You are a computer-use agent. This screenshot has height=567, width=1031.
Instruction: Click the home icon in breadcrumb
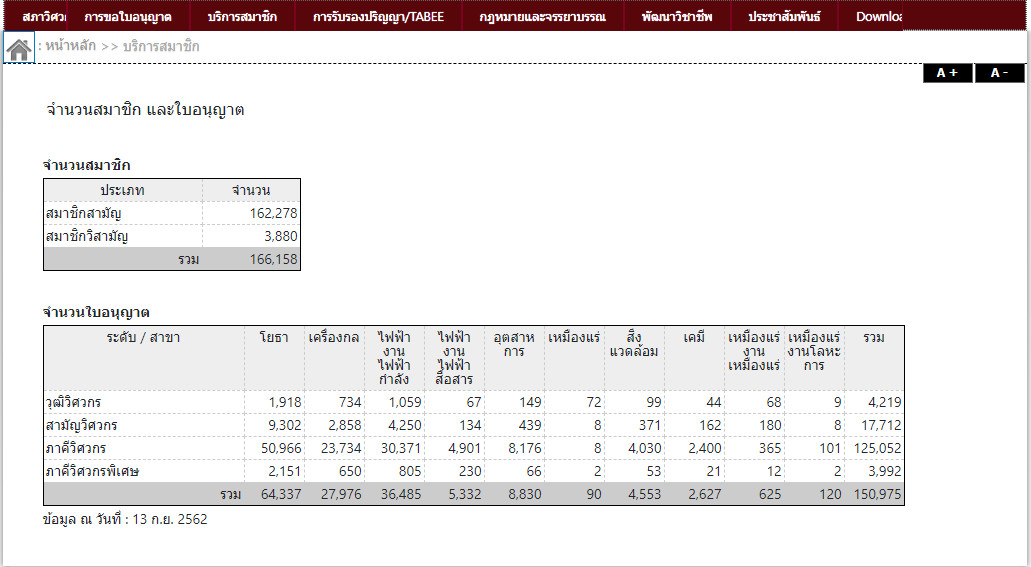(19, 49)
